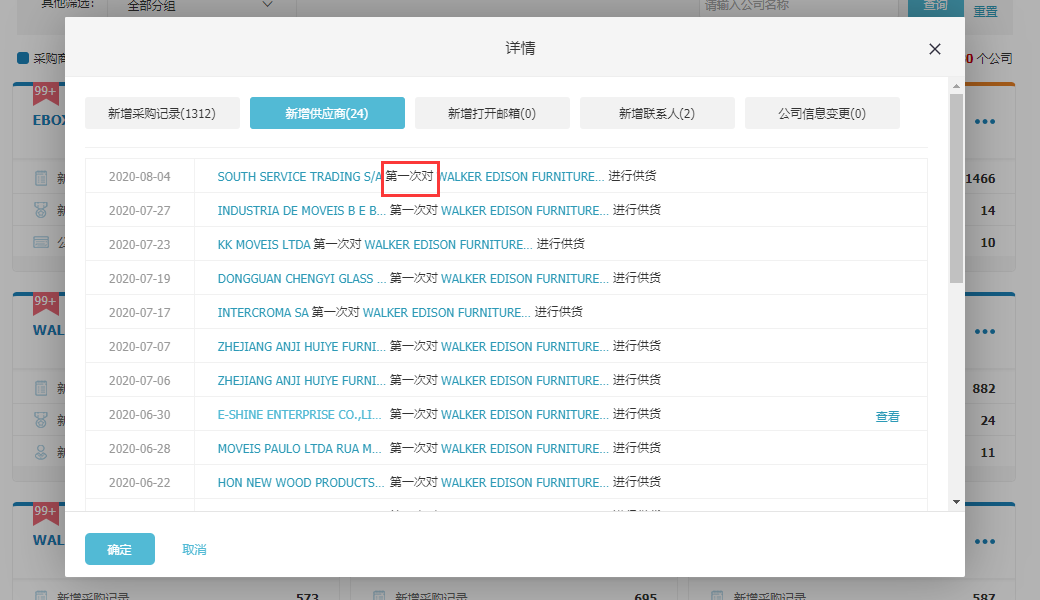Select the 新增供应商(24) tab
Viewport: 1040px width, 600px height.
pos(327,114)
